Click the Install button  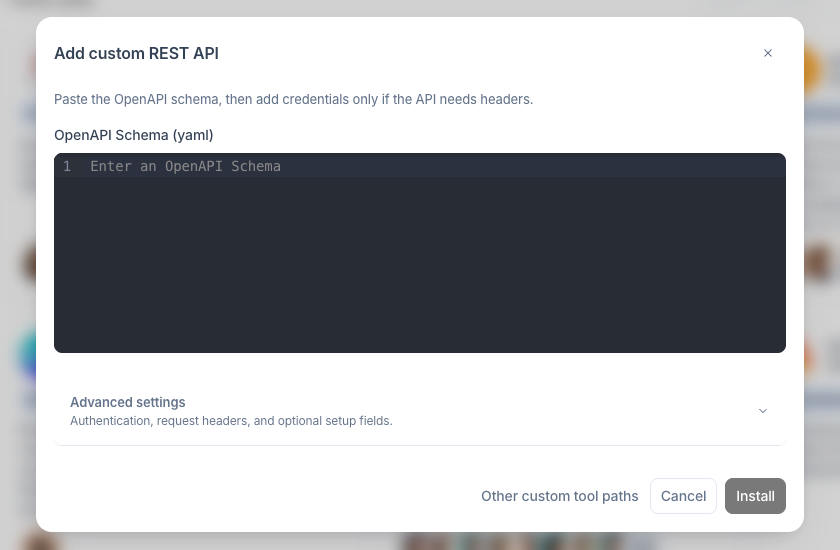755,496
